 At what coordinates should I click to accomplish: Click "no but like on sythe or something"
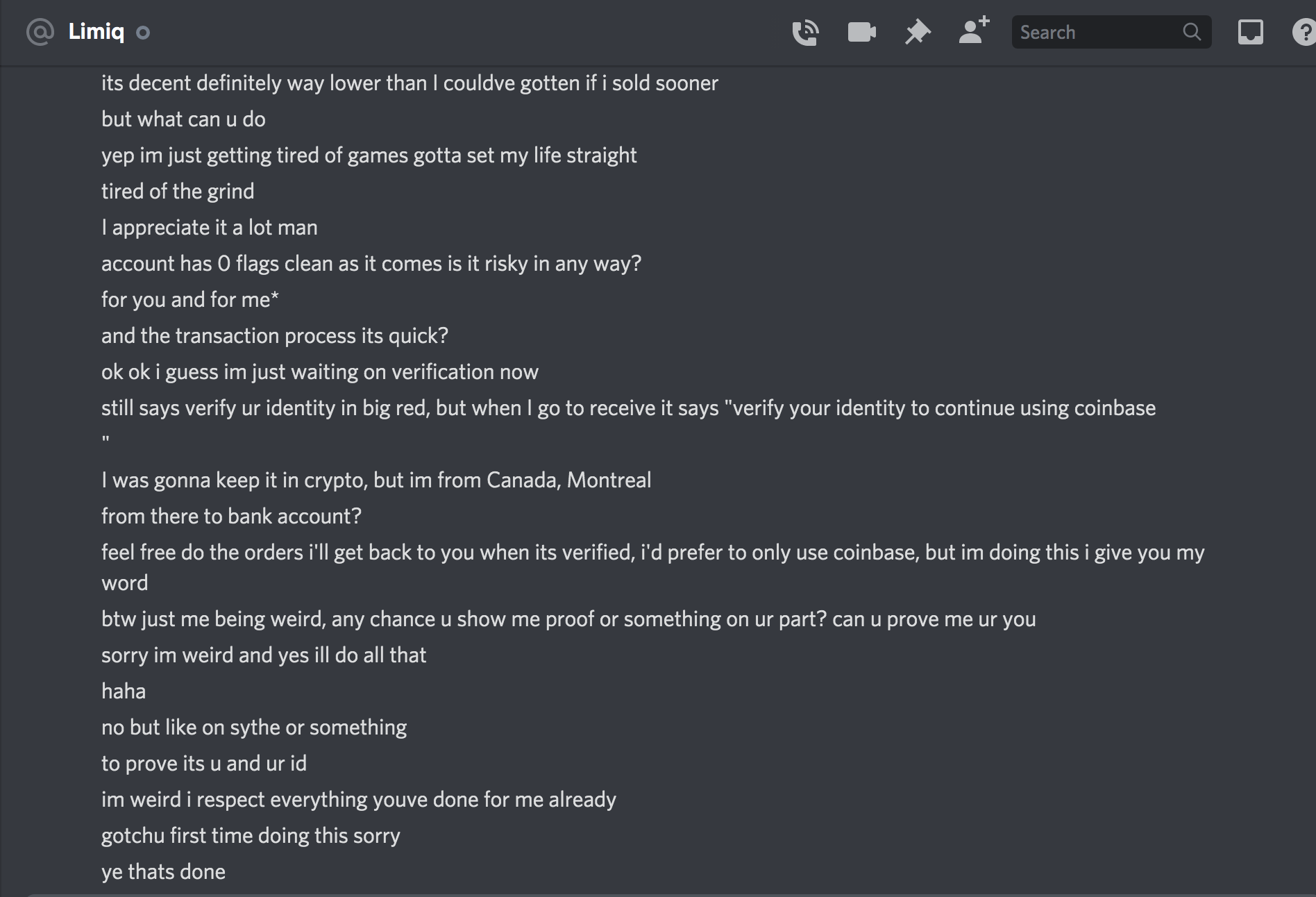(x=254, y=727)
